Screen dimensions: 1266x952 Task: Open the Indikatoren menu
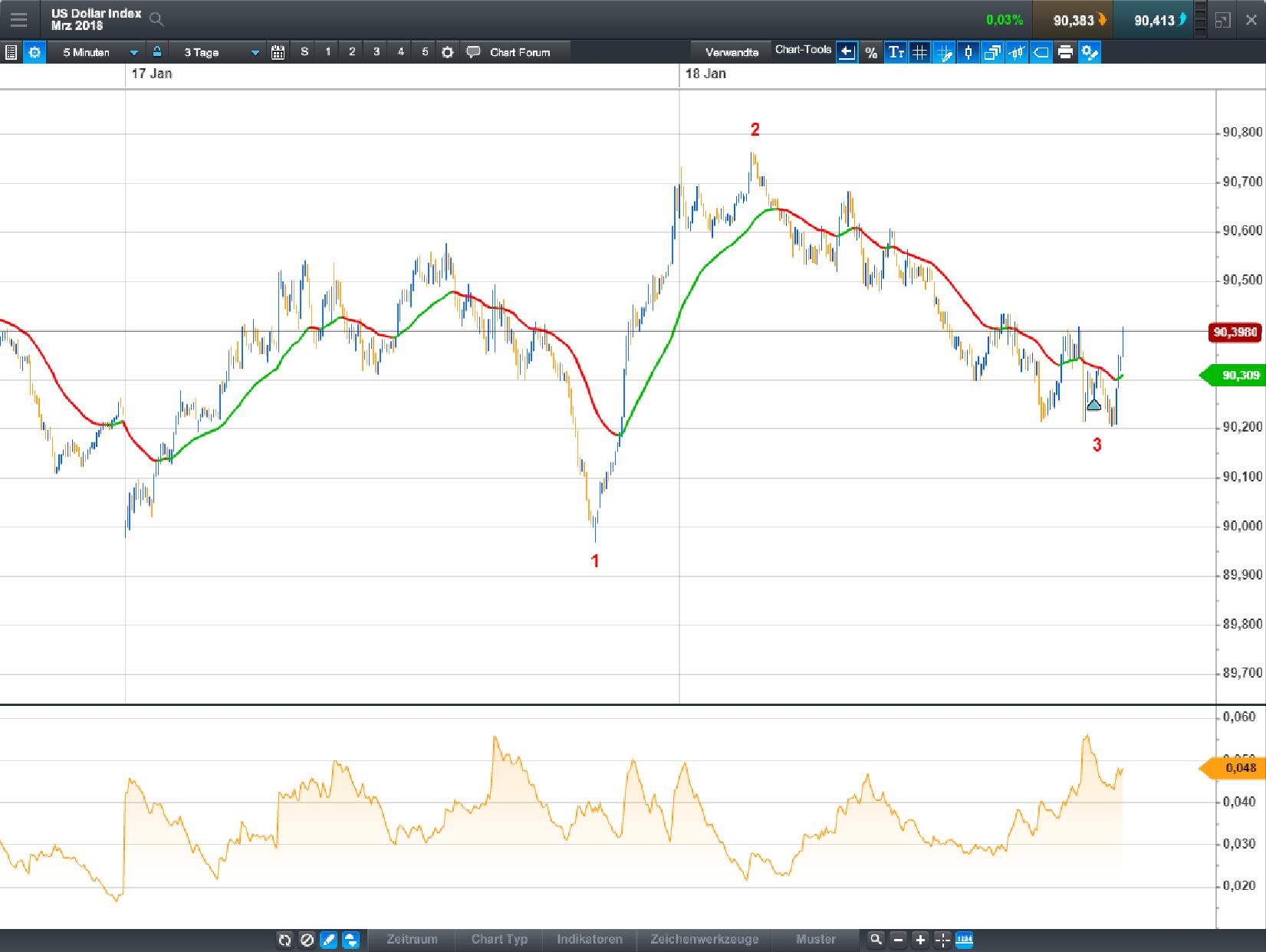(589, 939)
